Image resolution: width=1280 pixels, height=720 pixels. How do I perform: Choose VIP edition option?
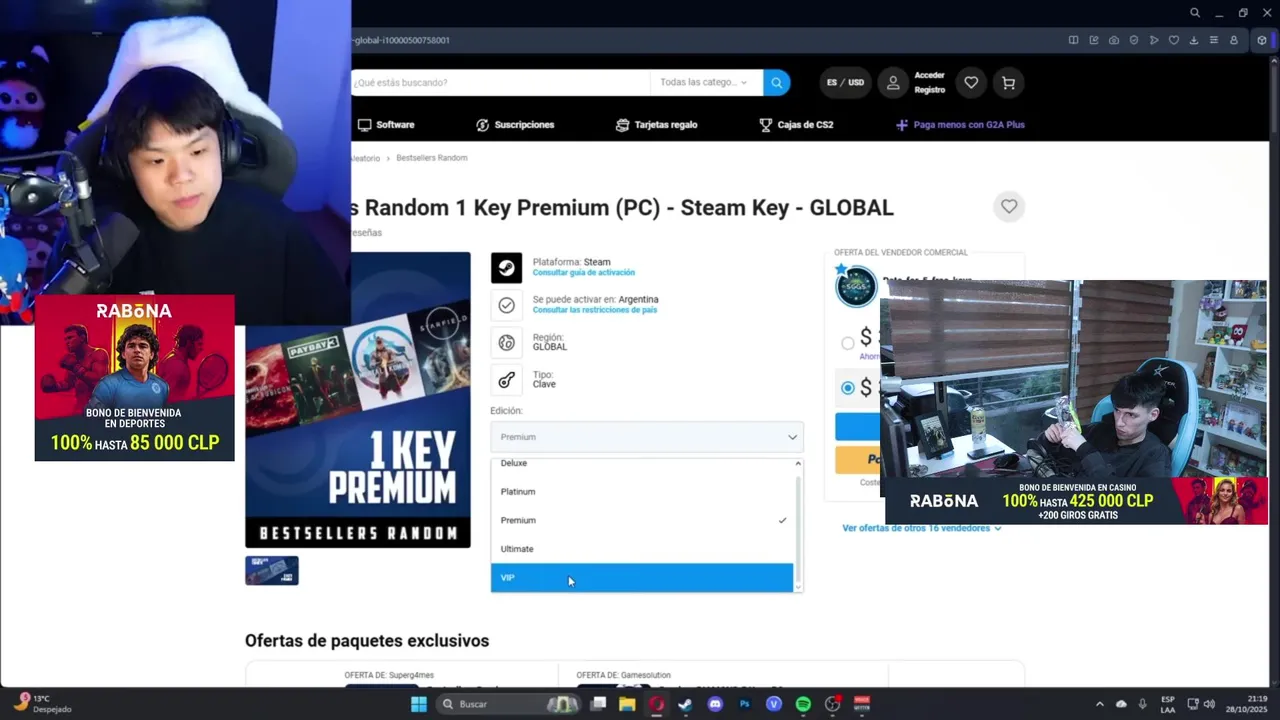pos(642,578)
